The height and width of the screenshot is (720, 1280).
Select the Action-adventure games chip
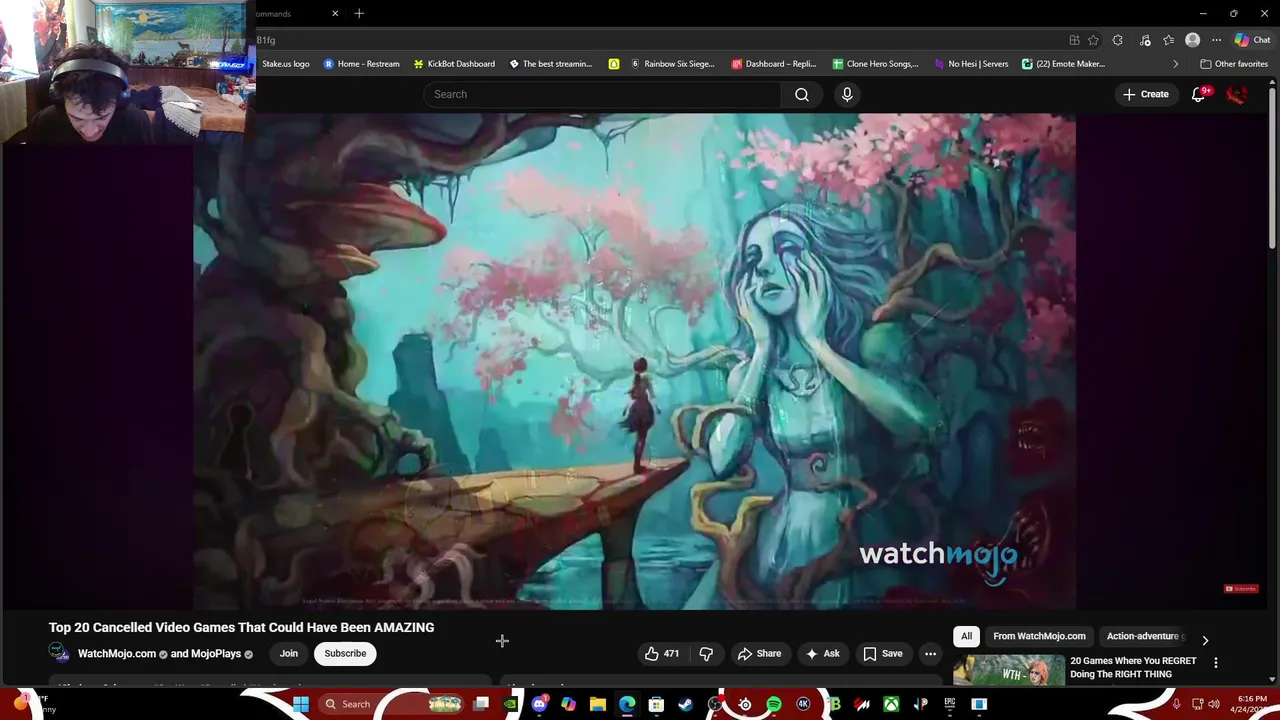coord(1143,636)
